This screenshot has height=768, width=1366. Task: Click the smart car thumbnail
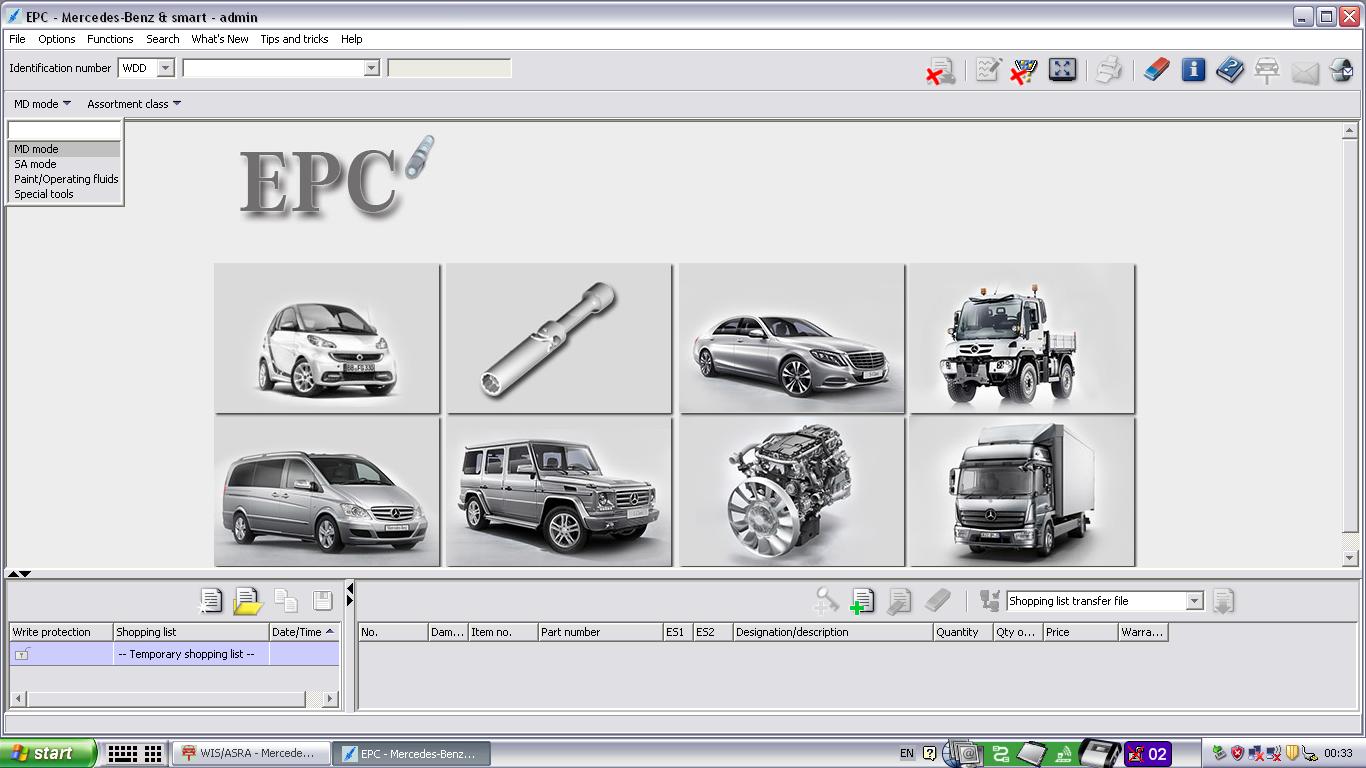point(327,338)
